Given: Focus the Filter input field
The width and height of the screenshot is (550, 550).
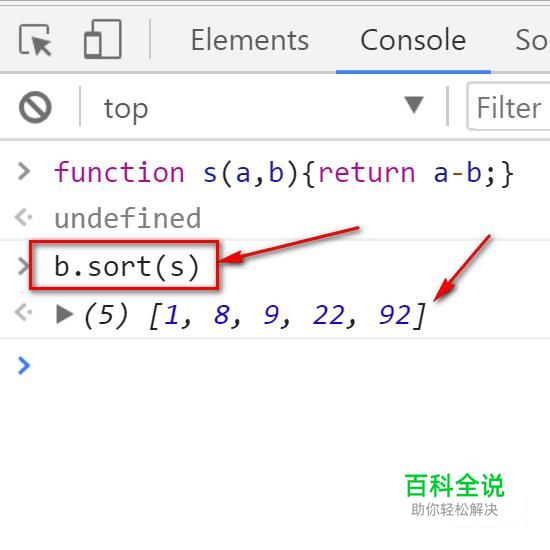Looking at the screenshot, I should tap(509, 107).
